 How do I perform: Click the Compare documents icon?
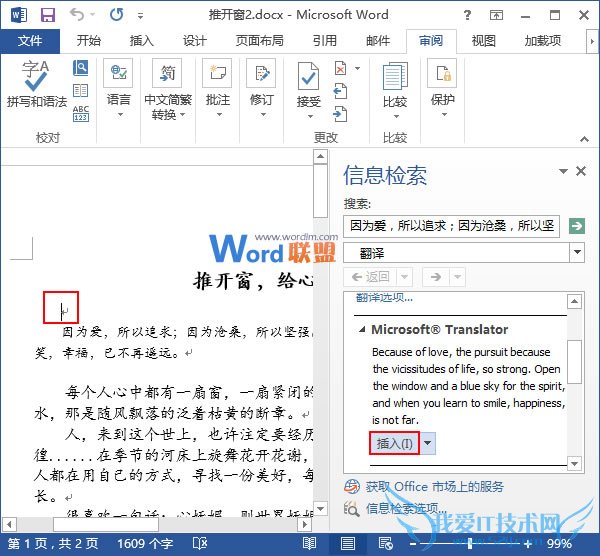395,77
